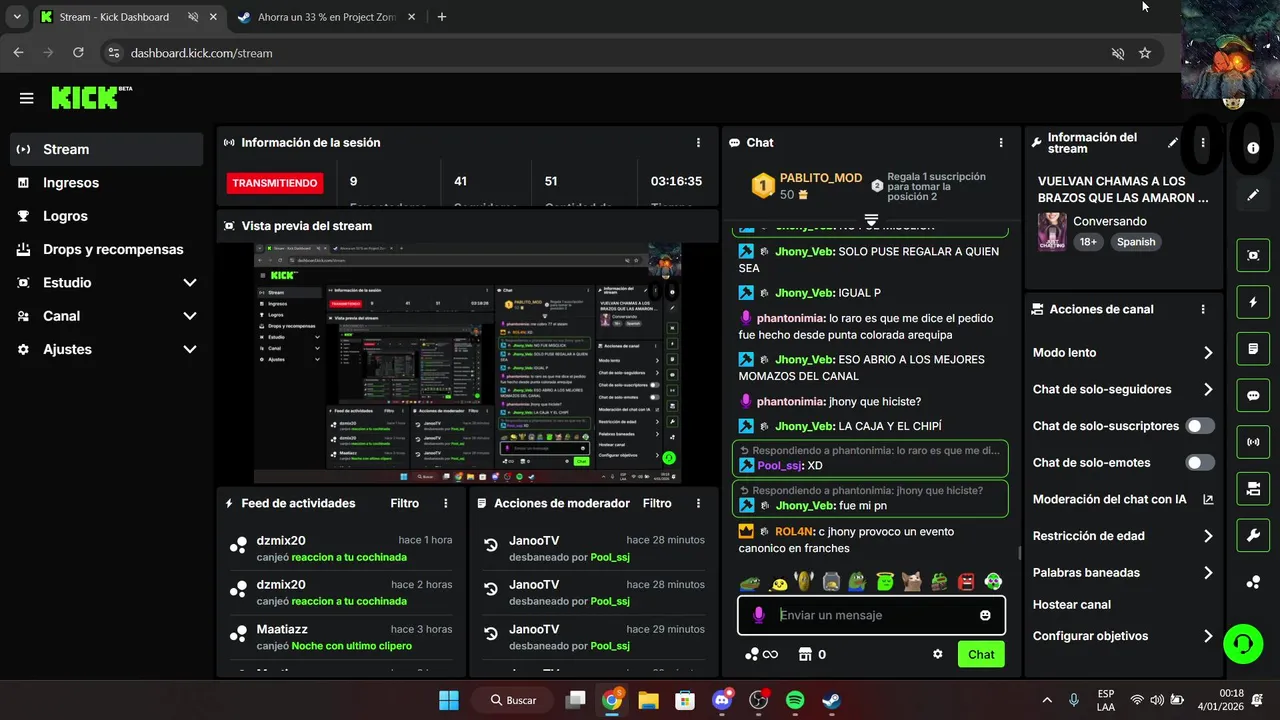Edit stream info with the panel's pencil icon
The width and height of the screenshot is (1280, 720).
click(x=1173, y=143)
